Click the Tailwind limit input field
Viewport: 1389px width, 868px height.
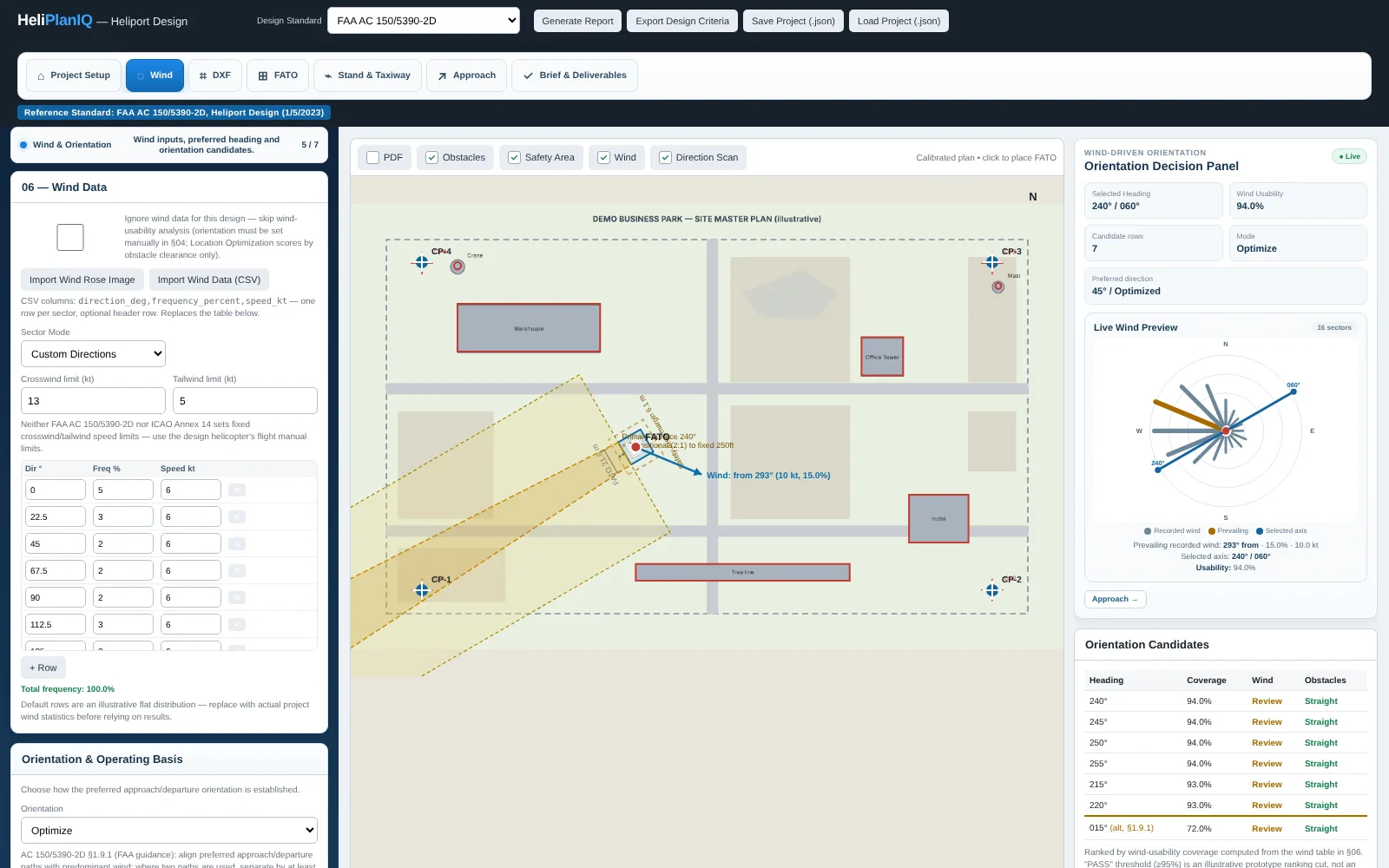tap(245, 401)
